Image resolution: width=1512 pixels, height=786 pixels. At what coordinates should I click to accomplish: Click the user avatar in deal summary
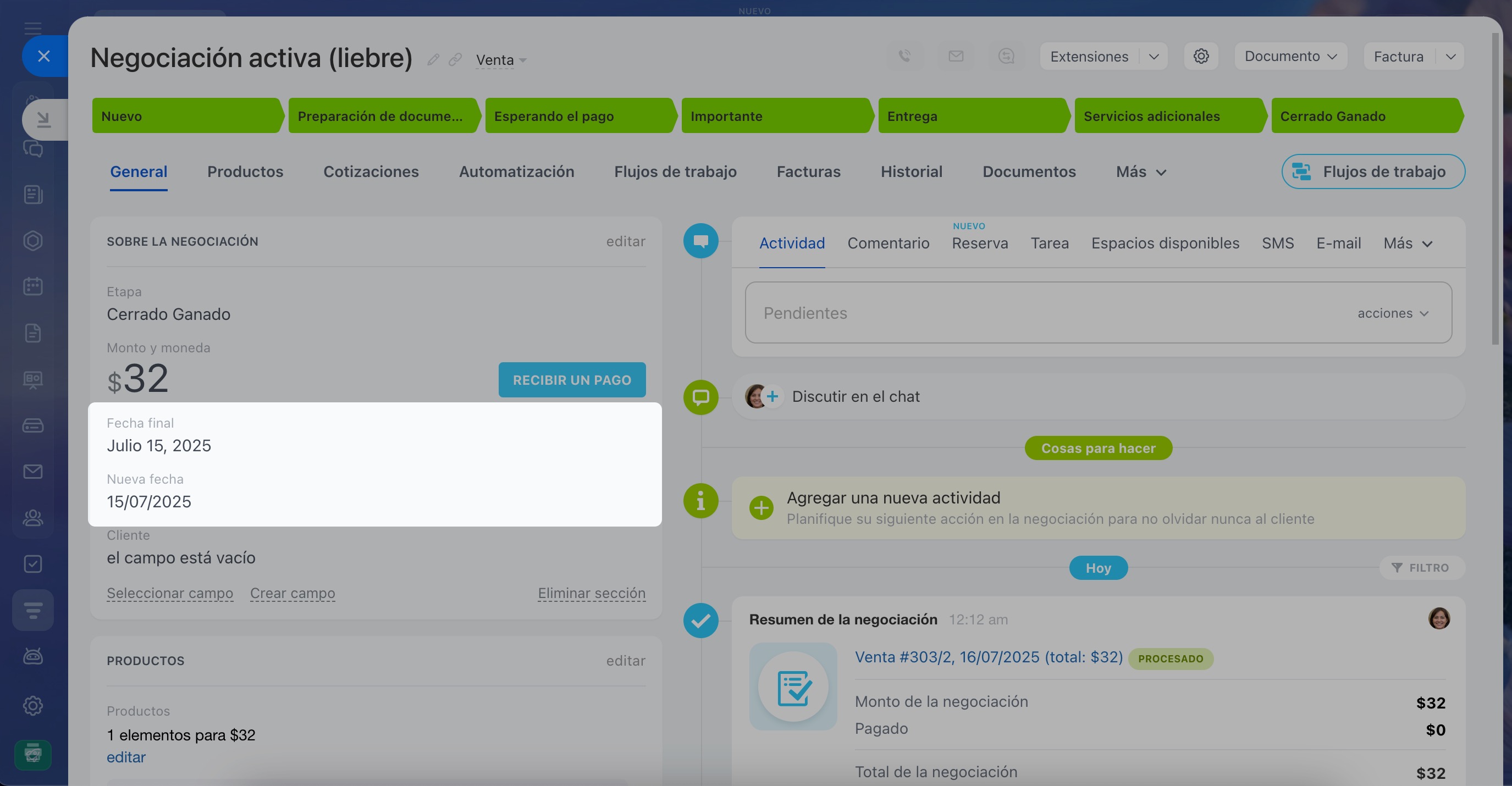1439,618
